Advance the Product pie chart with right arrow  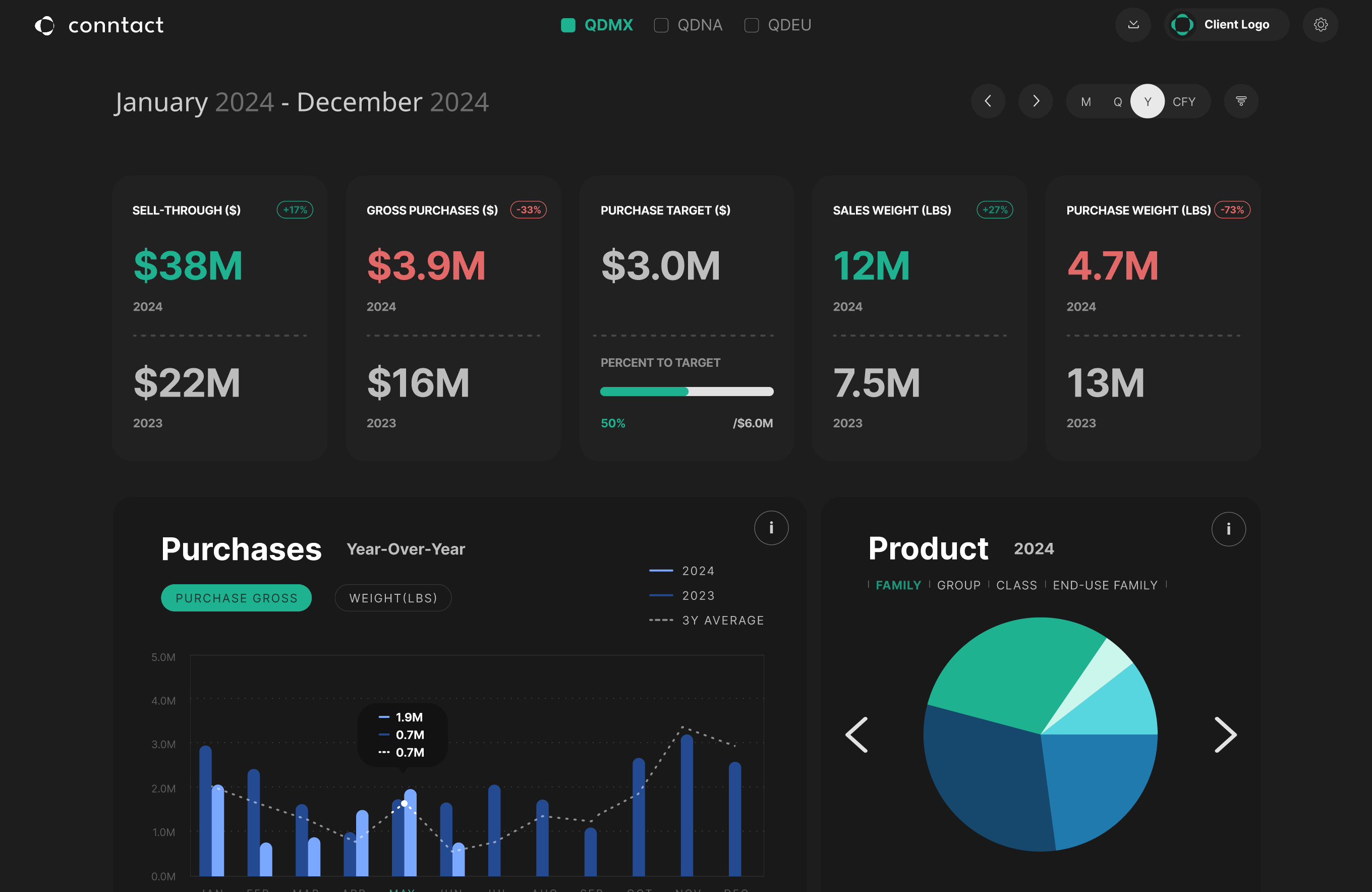(1226, 734)
